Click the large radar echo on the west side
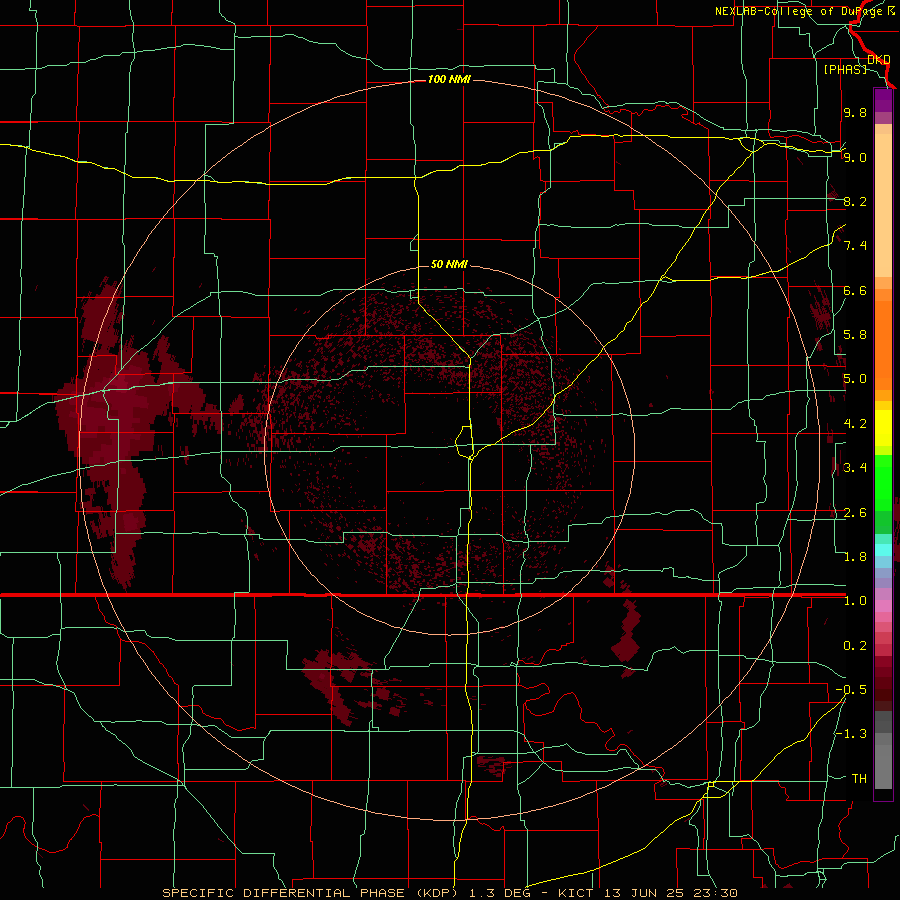The width and height of the screenshot is (900, 900). [x=118, y=425]
